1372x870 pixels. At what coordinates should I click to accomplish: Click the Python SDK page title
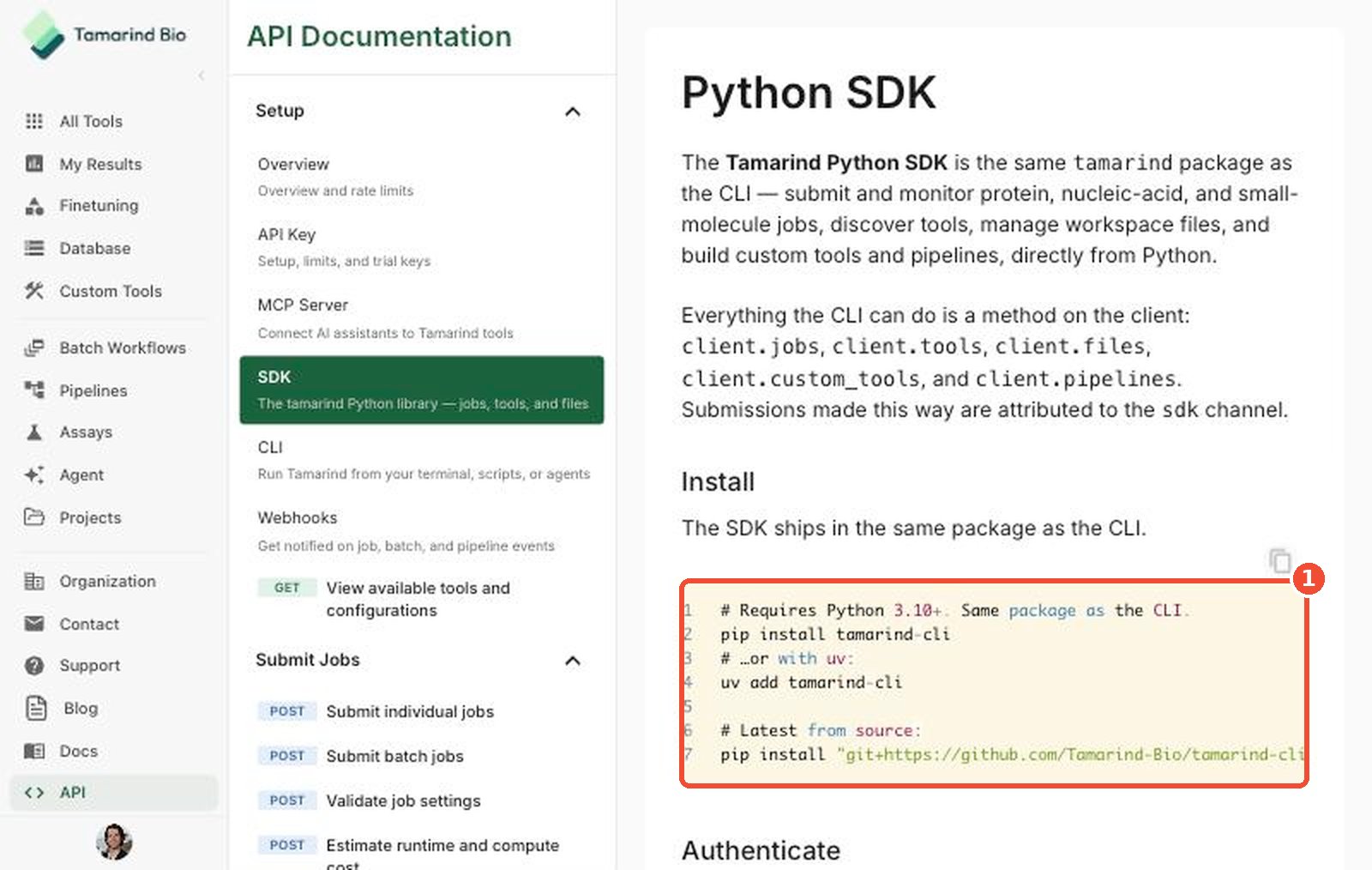pyautogui.click(x=809, y=93)
